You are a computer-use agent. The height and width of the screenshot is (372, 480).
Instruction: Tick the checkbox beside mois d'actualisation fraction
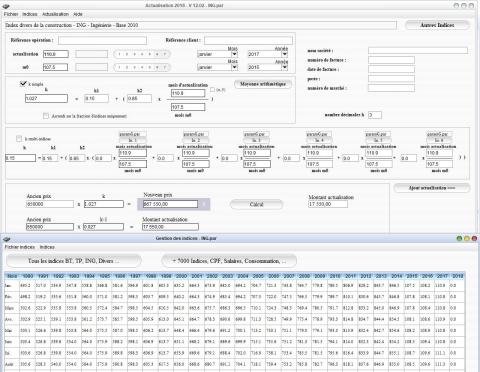point(212,90)
